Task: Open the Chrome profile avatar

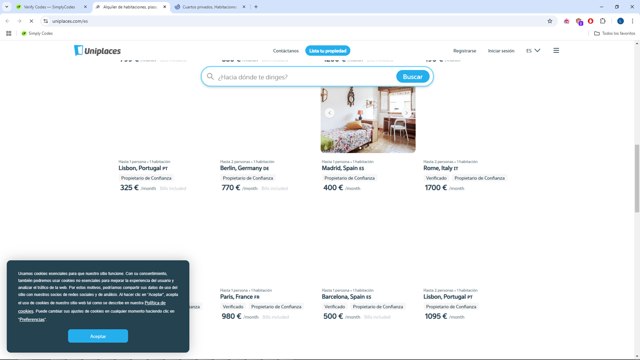Action: [x=620, y=21]
